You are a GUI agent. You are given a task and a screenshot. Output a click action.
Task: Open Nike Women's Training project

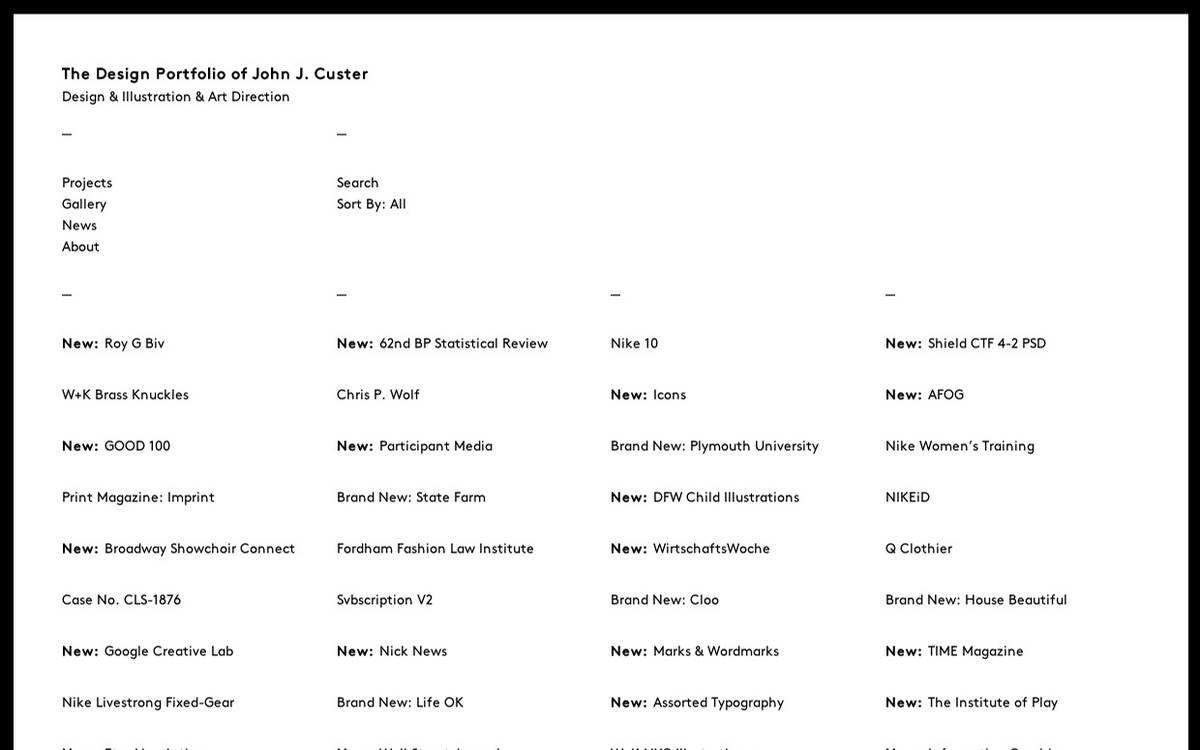(959, 446)
